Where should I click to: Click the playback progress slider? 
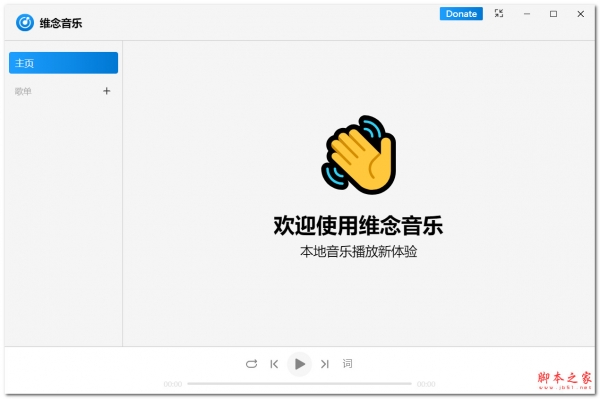(299, 383)
